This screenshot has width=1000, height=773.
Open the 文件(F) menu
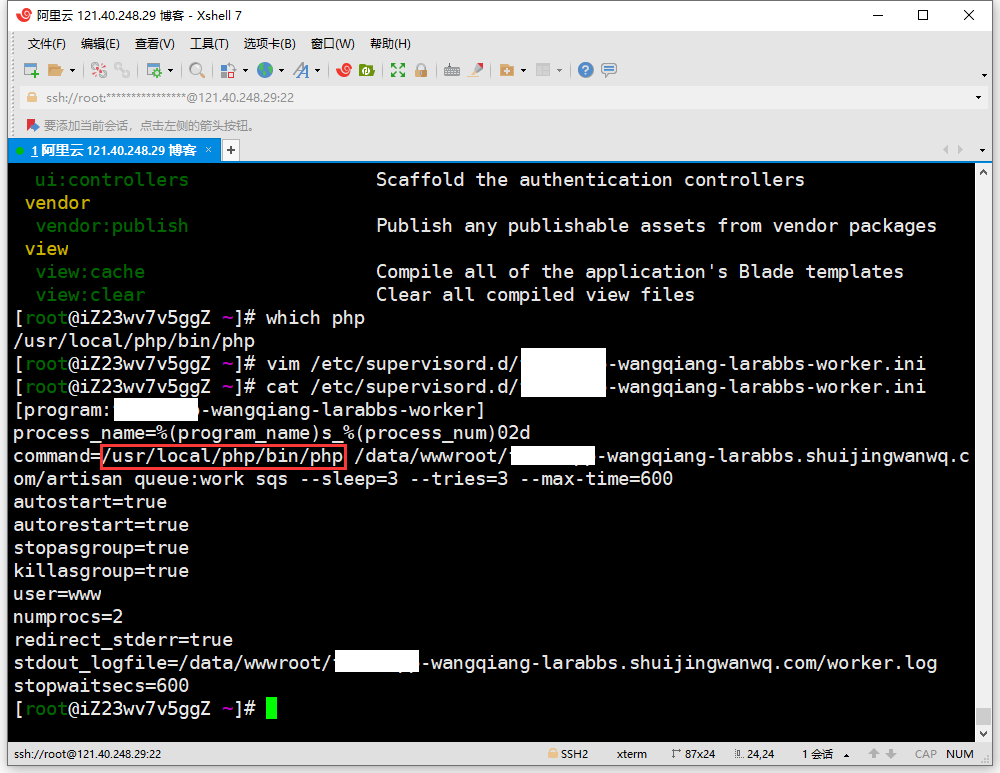pos(46,44)
